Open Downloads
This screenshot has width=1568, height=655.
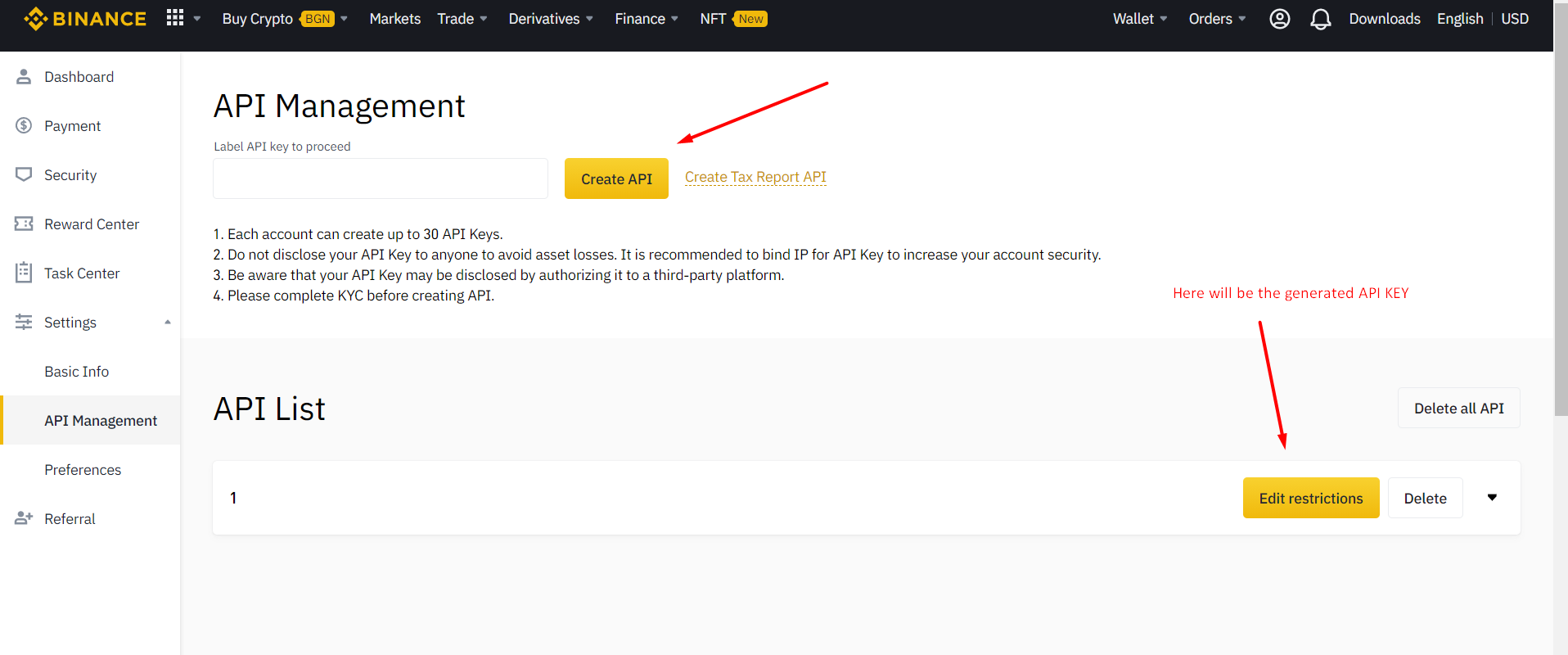(1385, 19)
